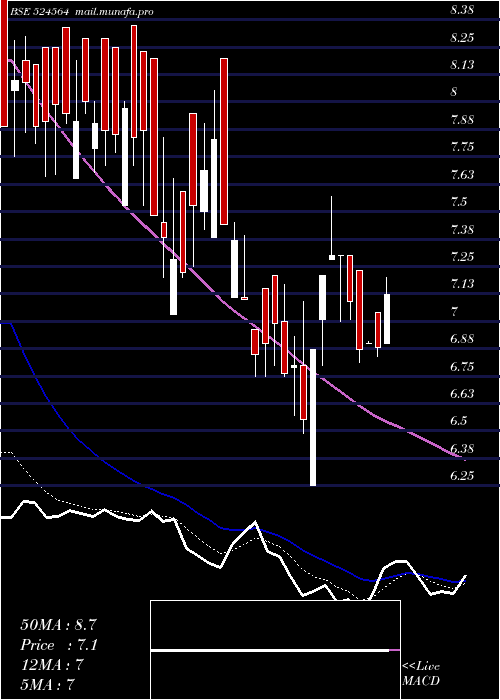Select the 7.25 price axis label
This screenshot has height=700, width=500.
tap(462, 258)
